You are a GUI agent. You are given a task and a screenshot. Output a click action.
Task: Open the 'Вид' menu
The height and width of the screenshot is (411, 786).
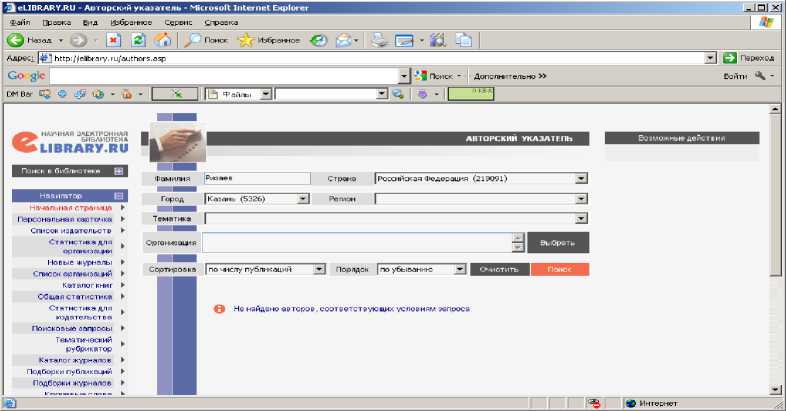(90, 23)
